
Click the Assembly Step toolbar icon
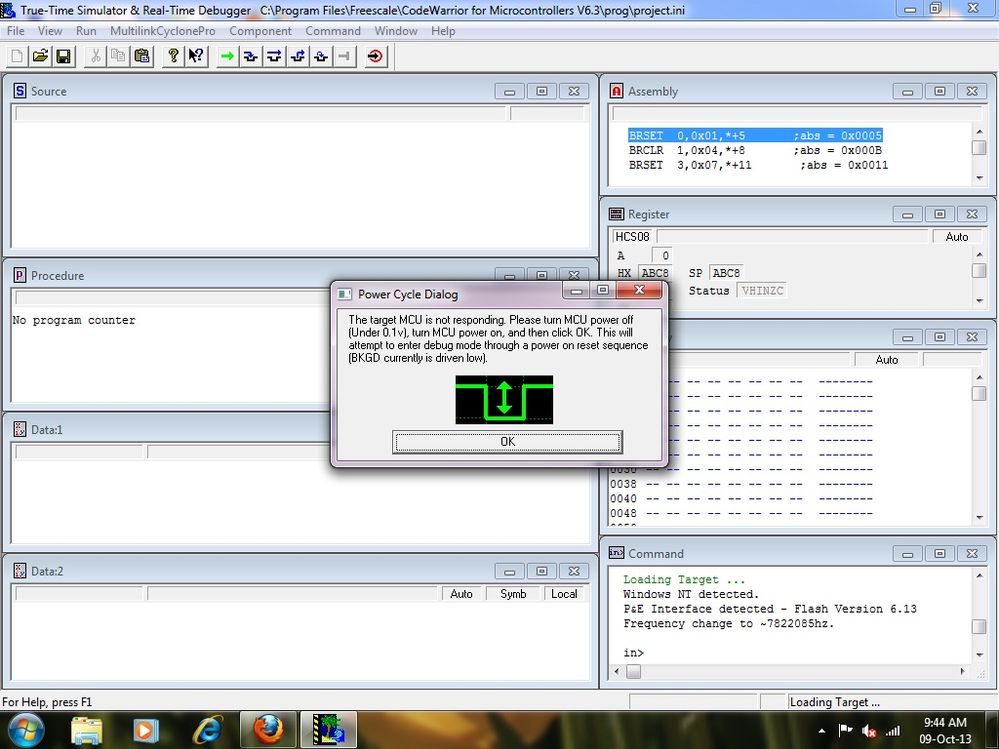coord(321,56)
